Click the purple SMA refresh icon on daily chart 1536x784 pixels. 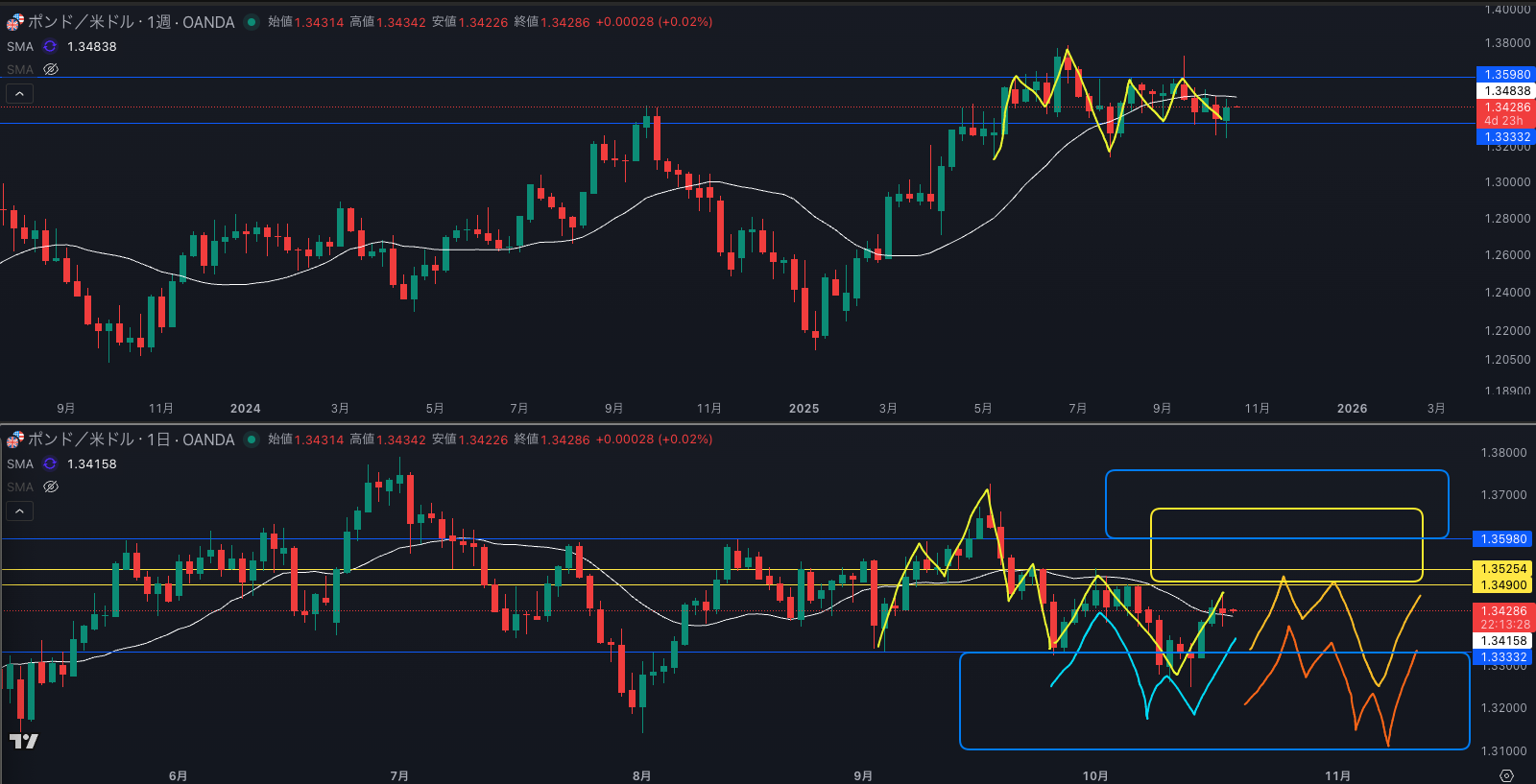point(50,463)
